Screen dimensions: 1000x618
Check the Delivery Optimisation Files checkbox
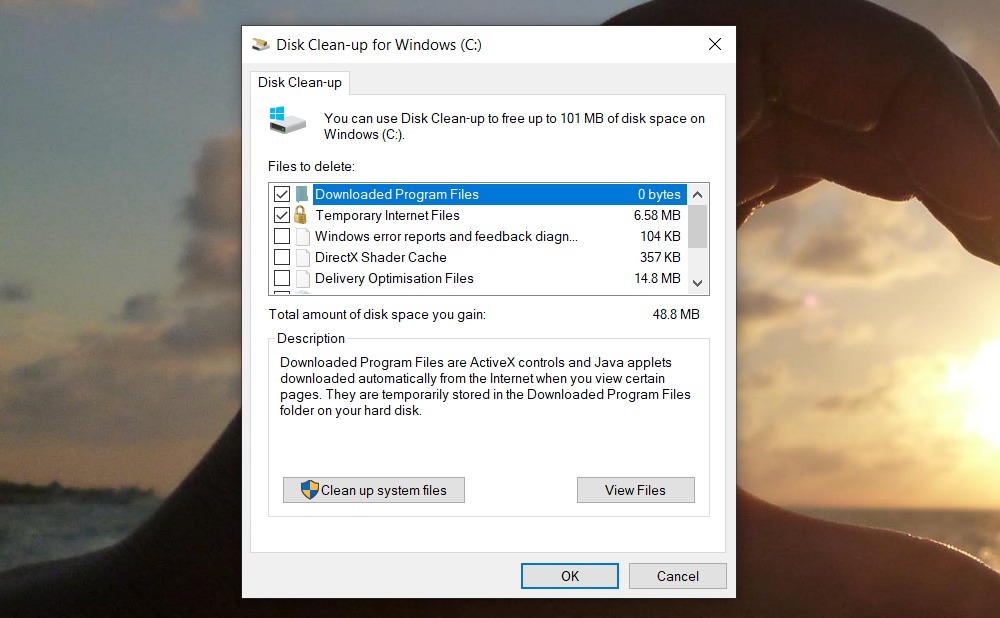tap(282, 278)
